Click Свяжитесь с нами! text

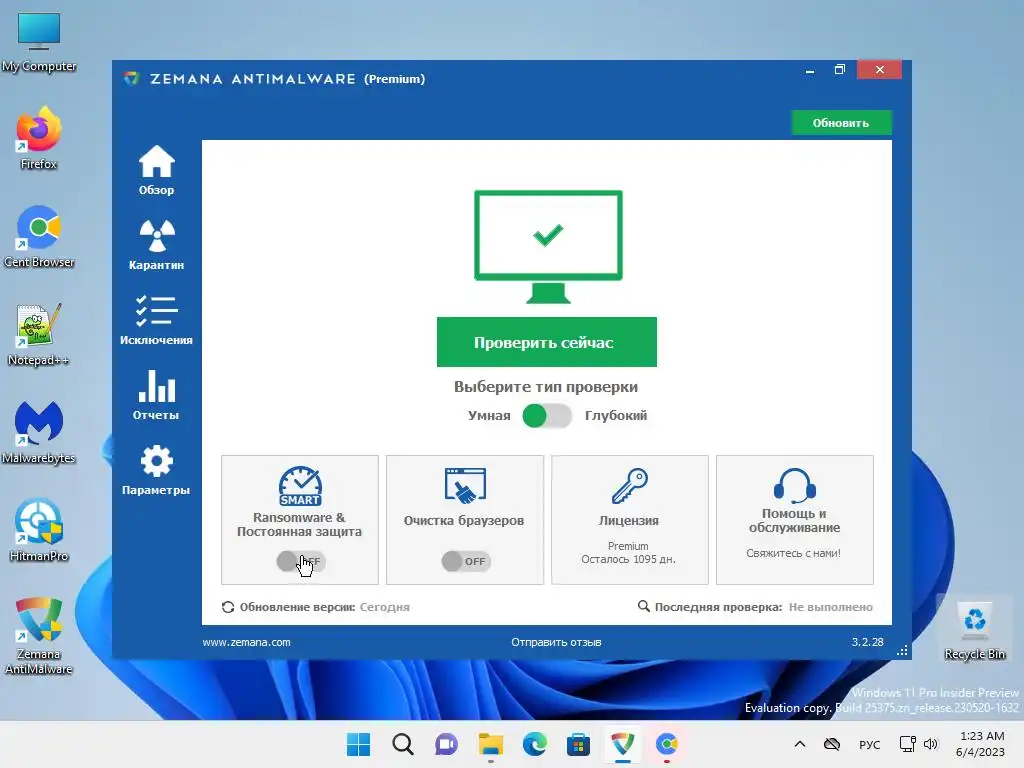point(793,553)
